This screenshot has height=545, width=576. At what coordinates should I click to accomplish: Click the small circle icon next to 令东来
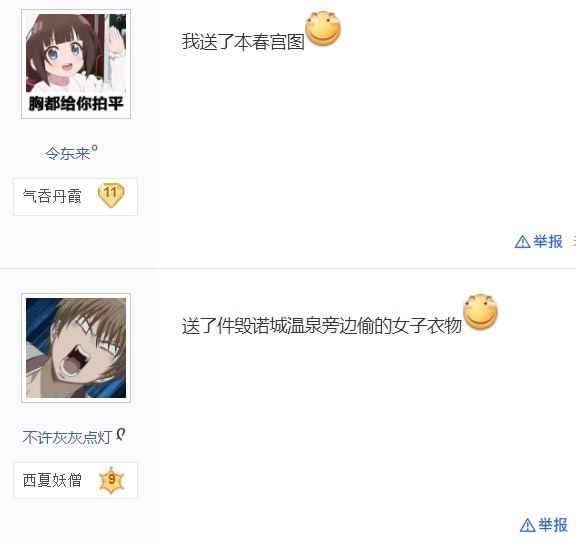[94, 148]
